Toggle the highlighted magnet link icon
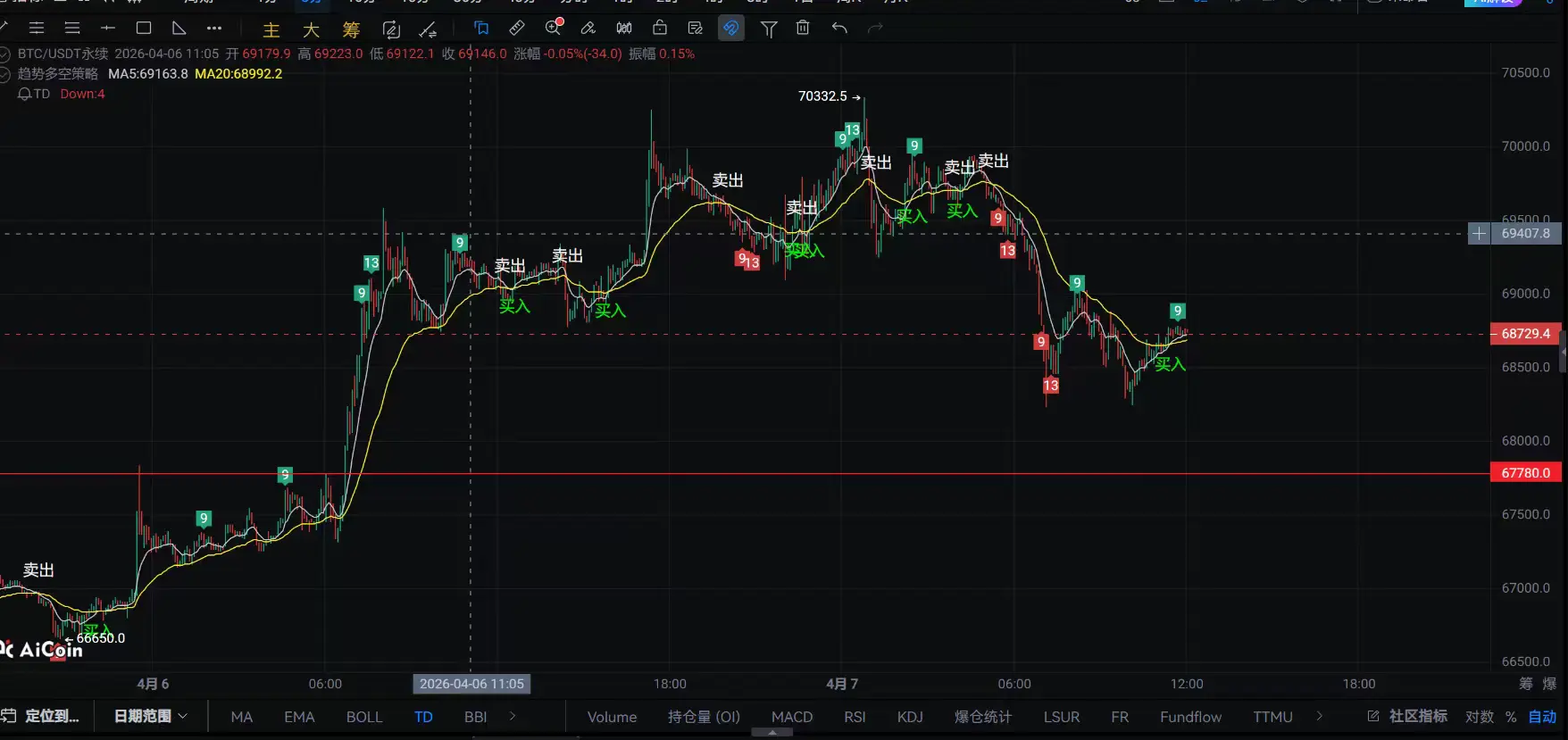This screenshot has height=740, width=1568. tap(731, 29)
